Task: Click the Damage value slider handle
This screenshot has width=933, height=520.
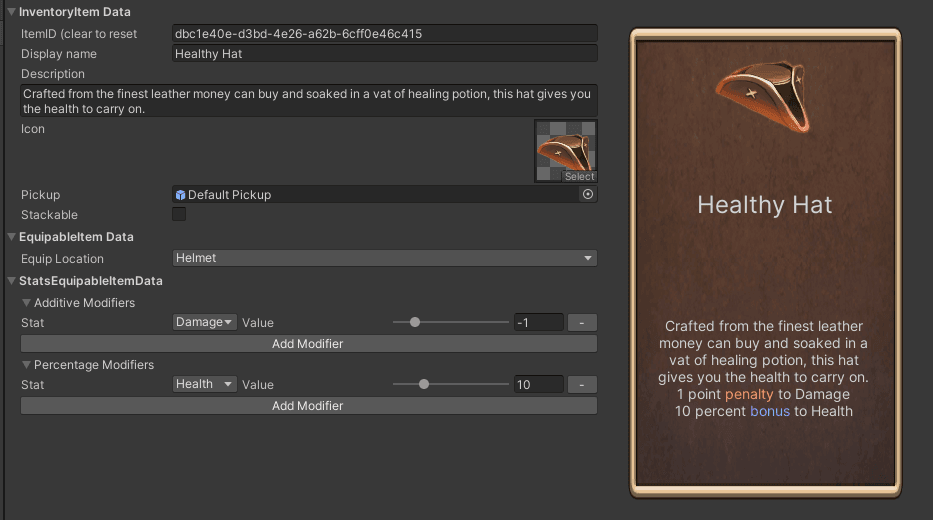Action: coord(415,323)
